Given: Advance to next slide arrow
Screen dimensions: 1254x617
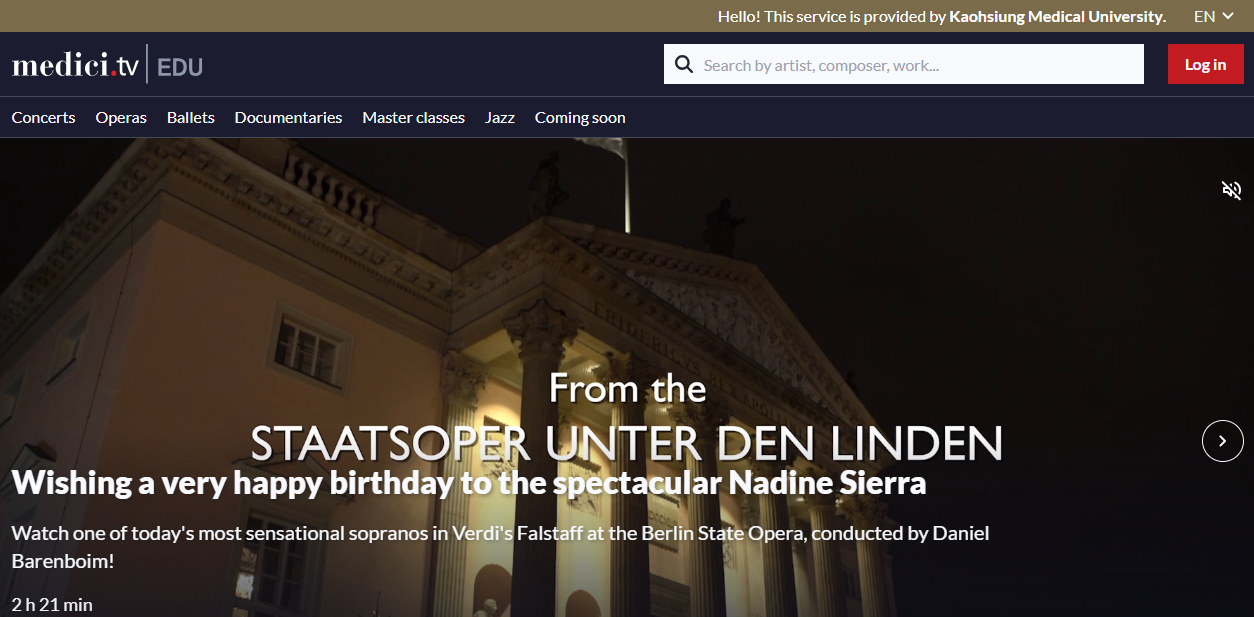Looking at the screenshot, I should point(1222,440).
